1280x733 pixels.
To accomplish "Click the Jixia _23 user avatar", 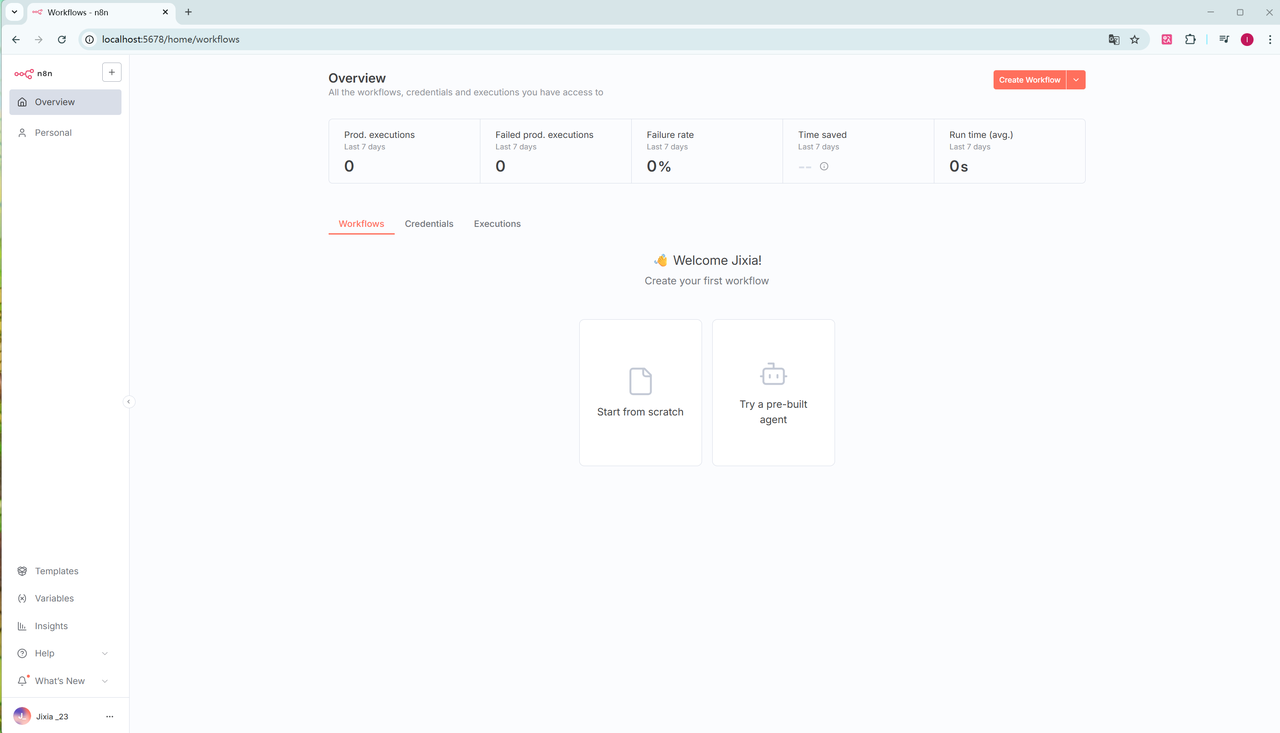I will (22, 716).
